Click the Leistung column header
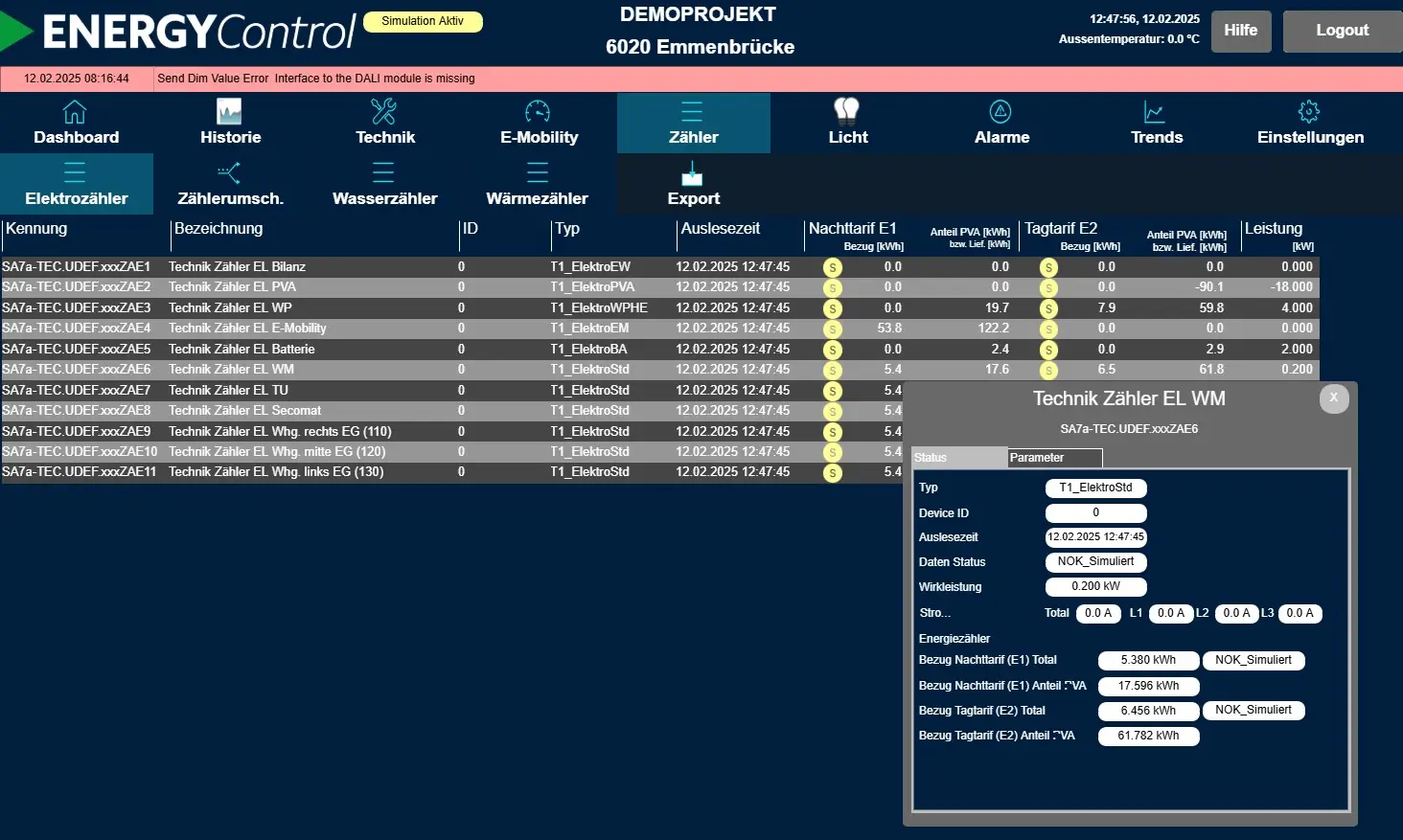This screenshot has width=1403, height=840. pyautogui.click(x=1274, y=229)
